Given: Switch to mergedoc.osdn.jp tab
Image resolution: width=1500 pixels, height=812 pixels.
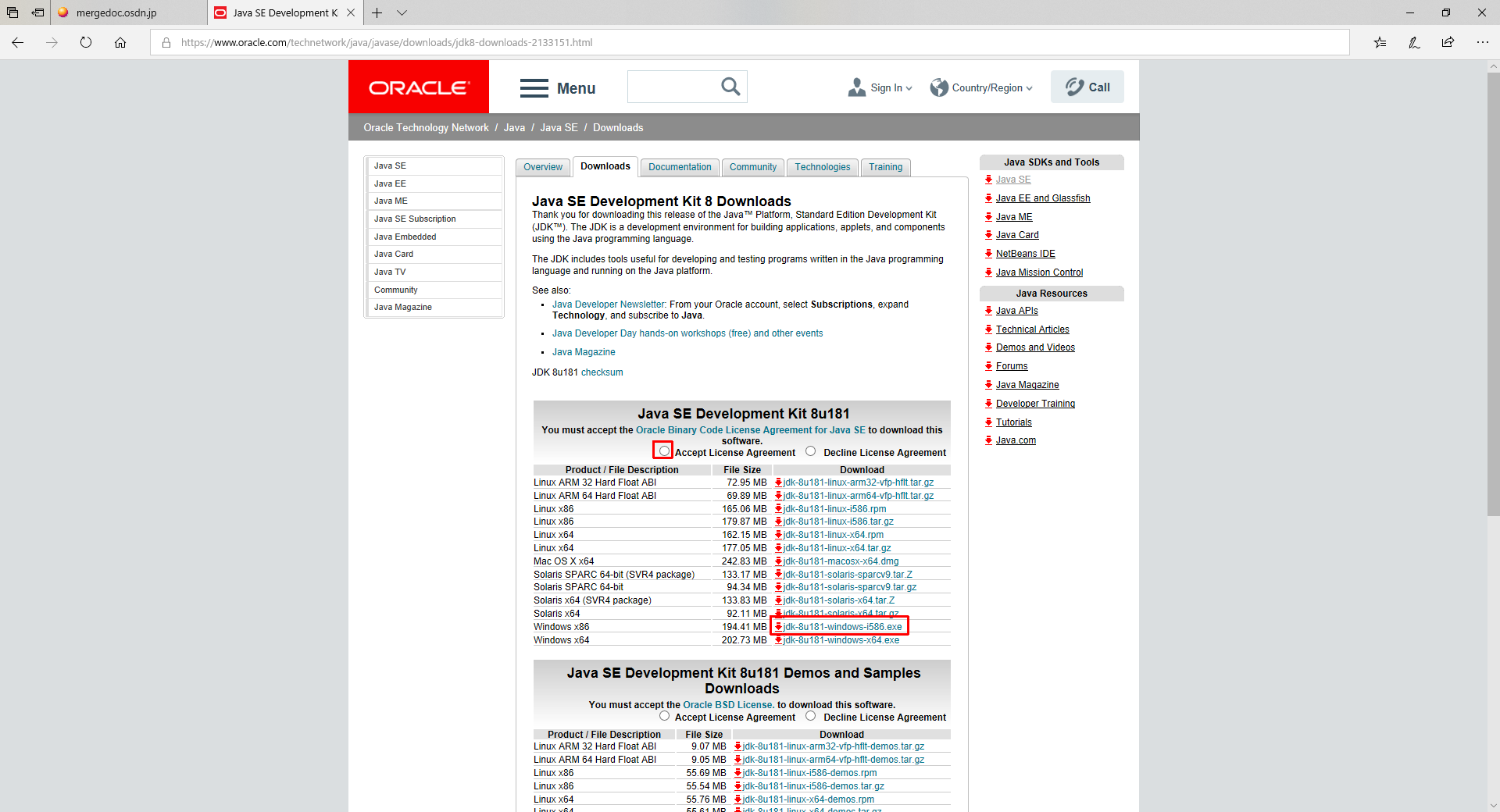Looking at the screenshot, I should click(129, 12).
